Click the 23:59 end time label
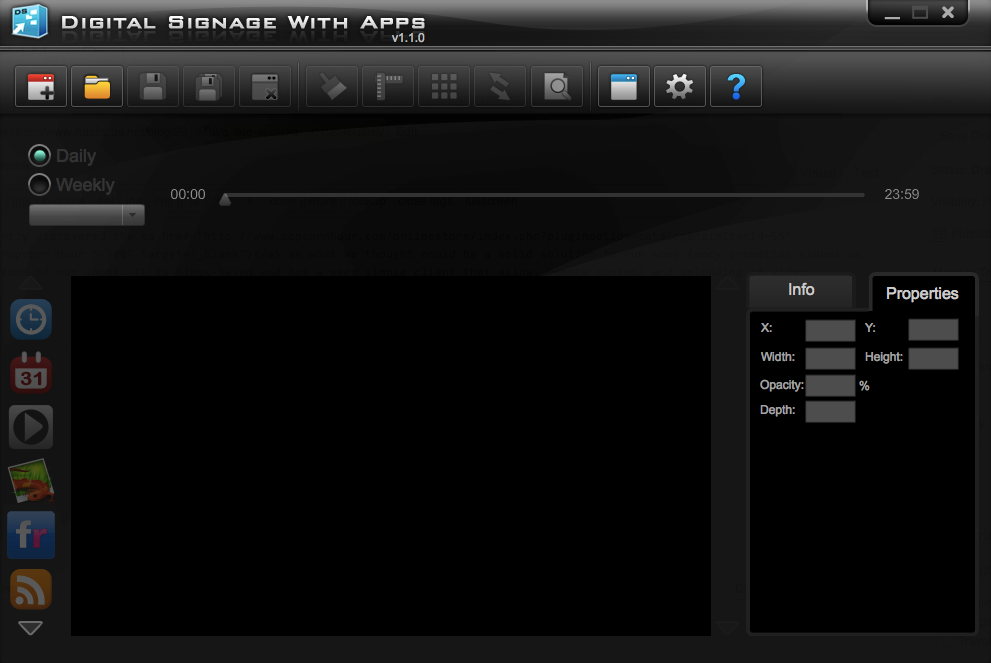Image resolution: width=991 pixels, height=663 pixels. coord(902,195)
